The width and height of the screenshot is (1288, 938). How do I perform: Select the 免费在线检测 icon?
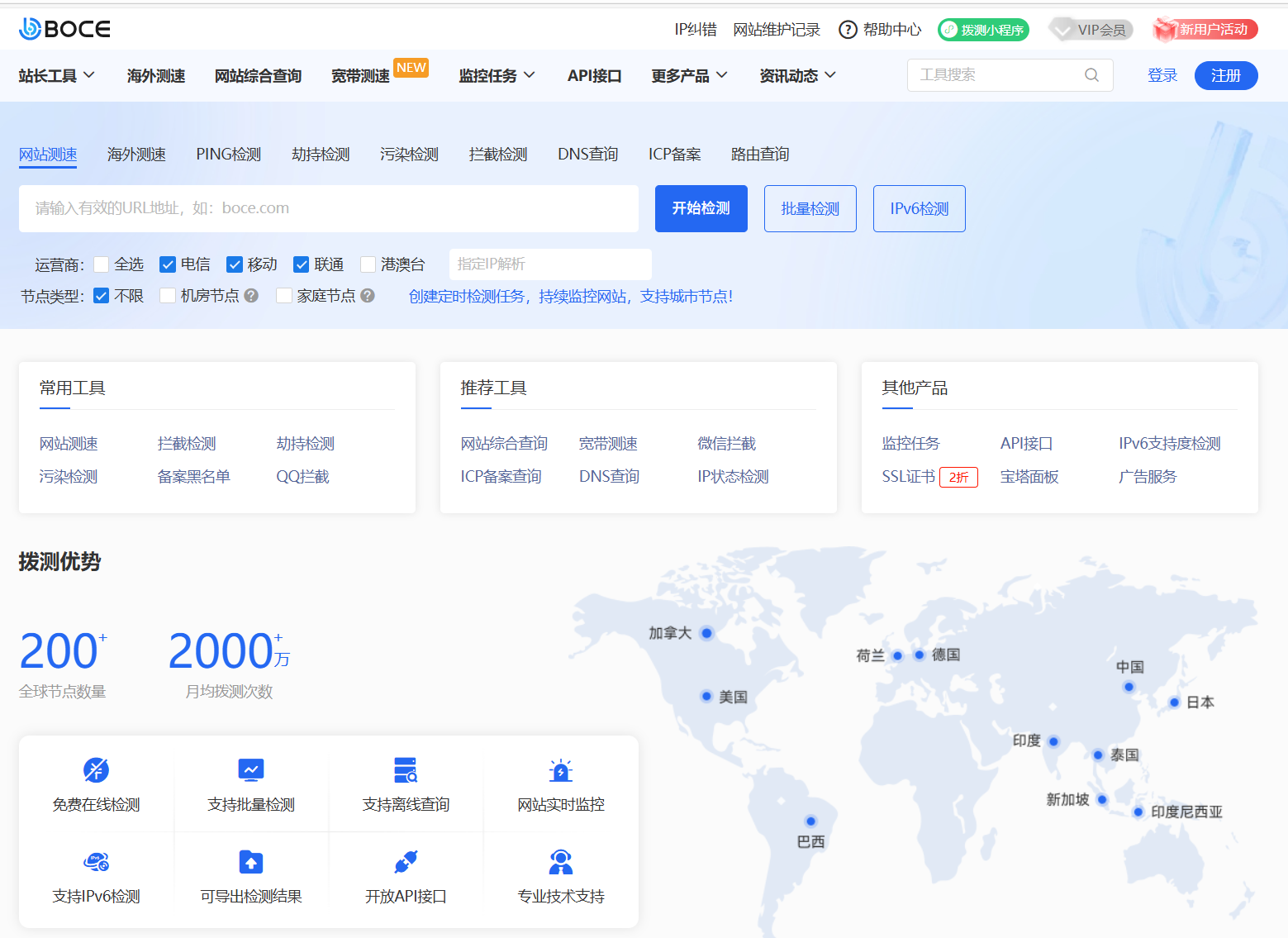97,769
